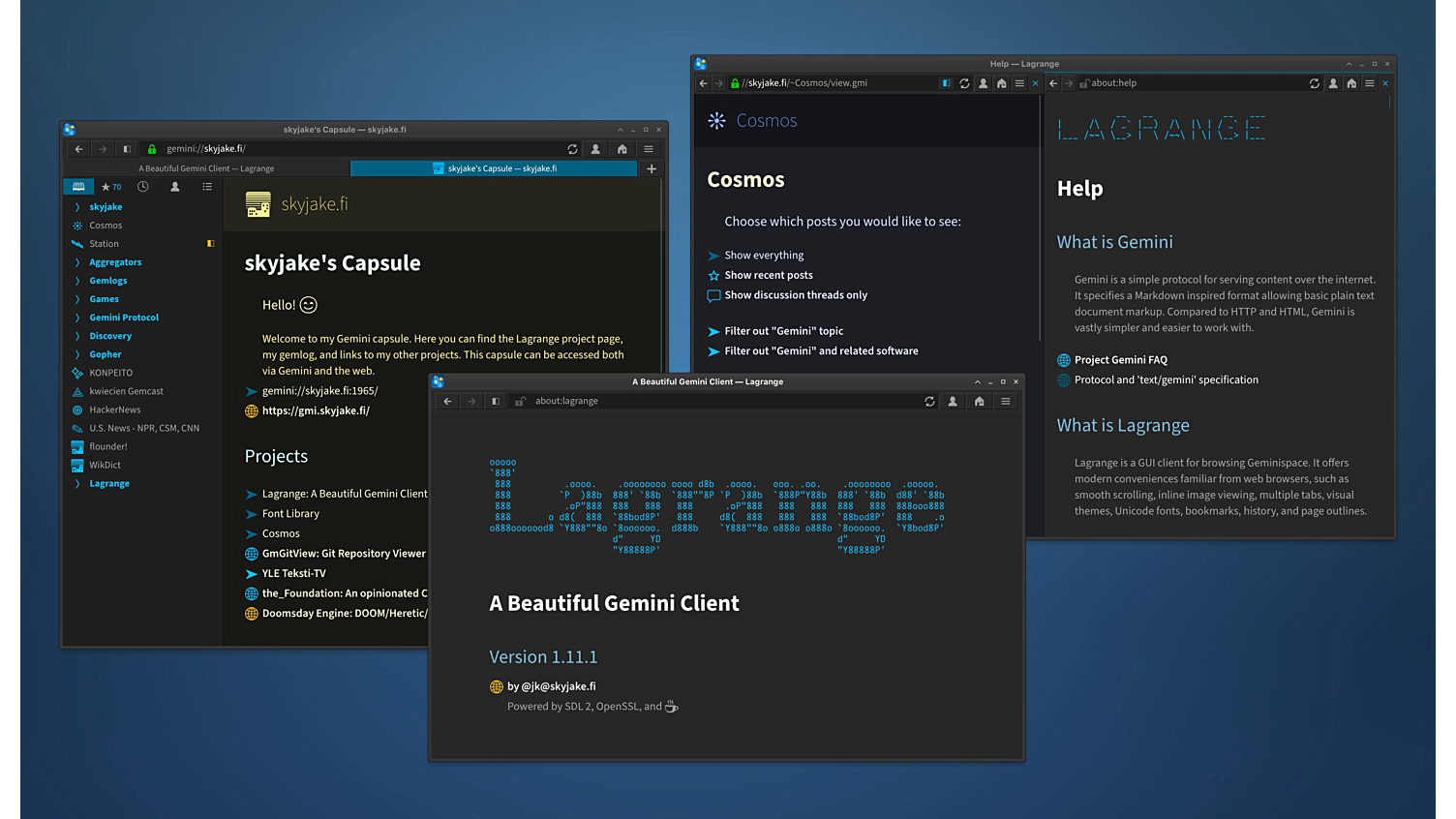Expand the Gopher bookmark folder
The image size is (1456, 819).
coord(77,354)
